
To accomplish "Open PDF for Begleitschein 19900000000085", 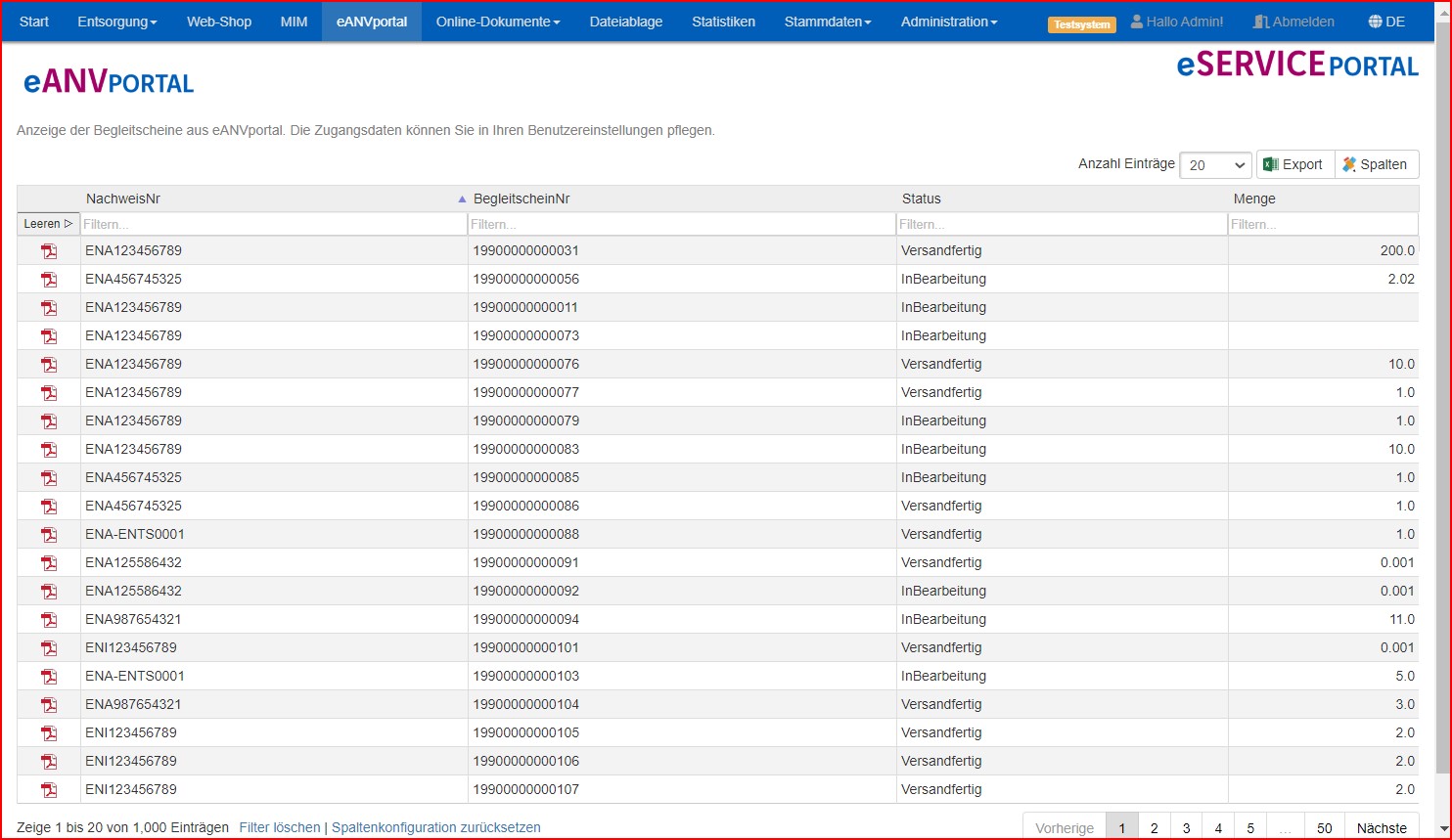I will tap(49, 478).
